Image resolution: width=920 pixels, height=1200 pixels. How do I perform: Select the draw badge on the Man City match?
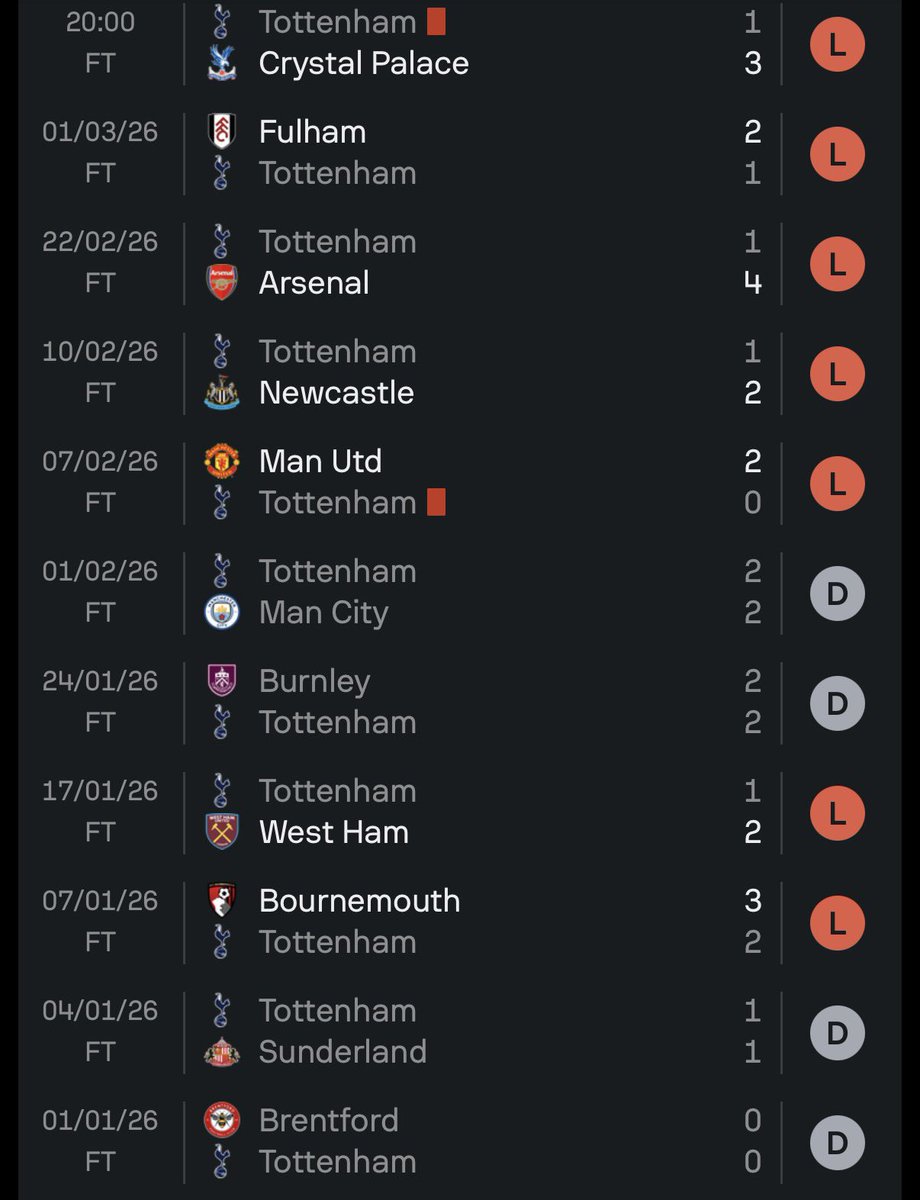pos(837,594)
